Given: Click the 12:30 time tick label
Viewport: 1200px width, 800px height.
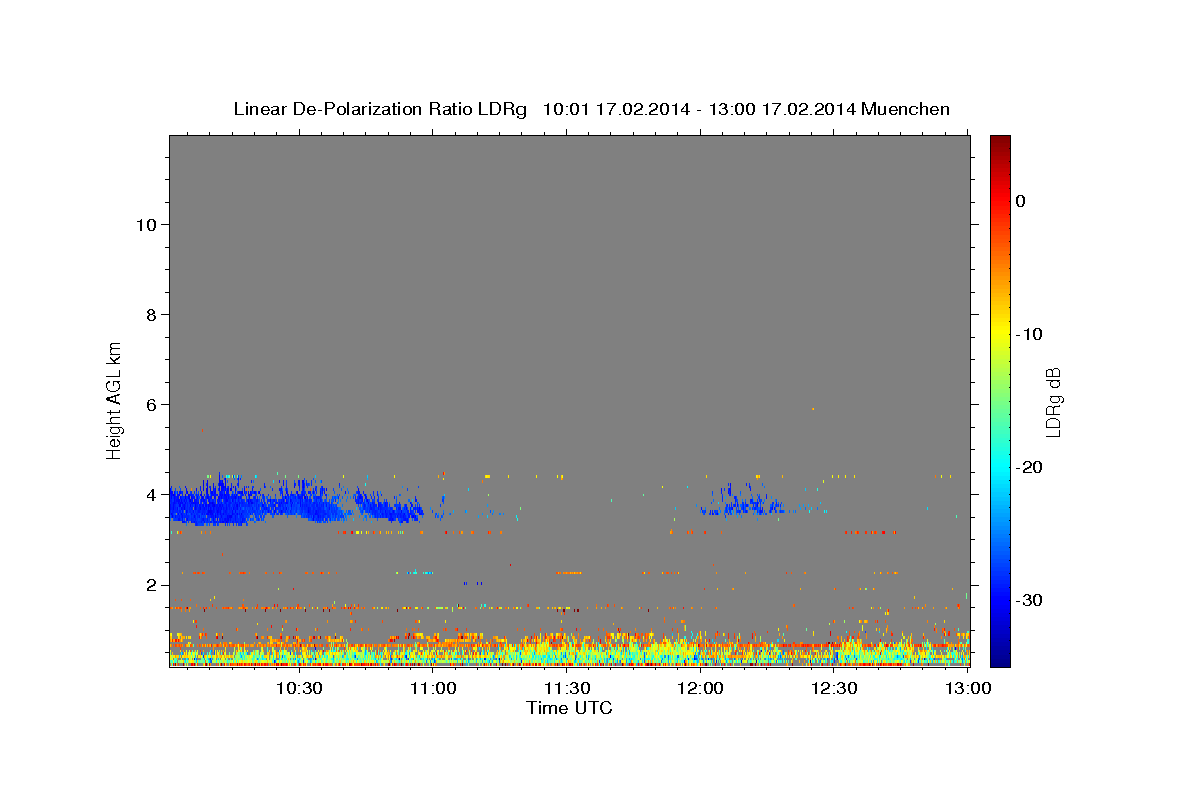Looking at the screenshot, I should tap(835, 688).
